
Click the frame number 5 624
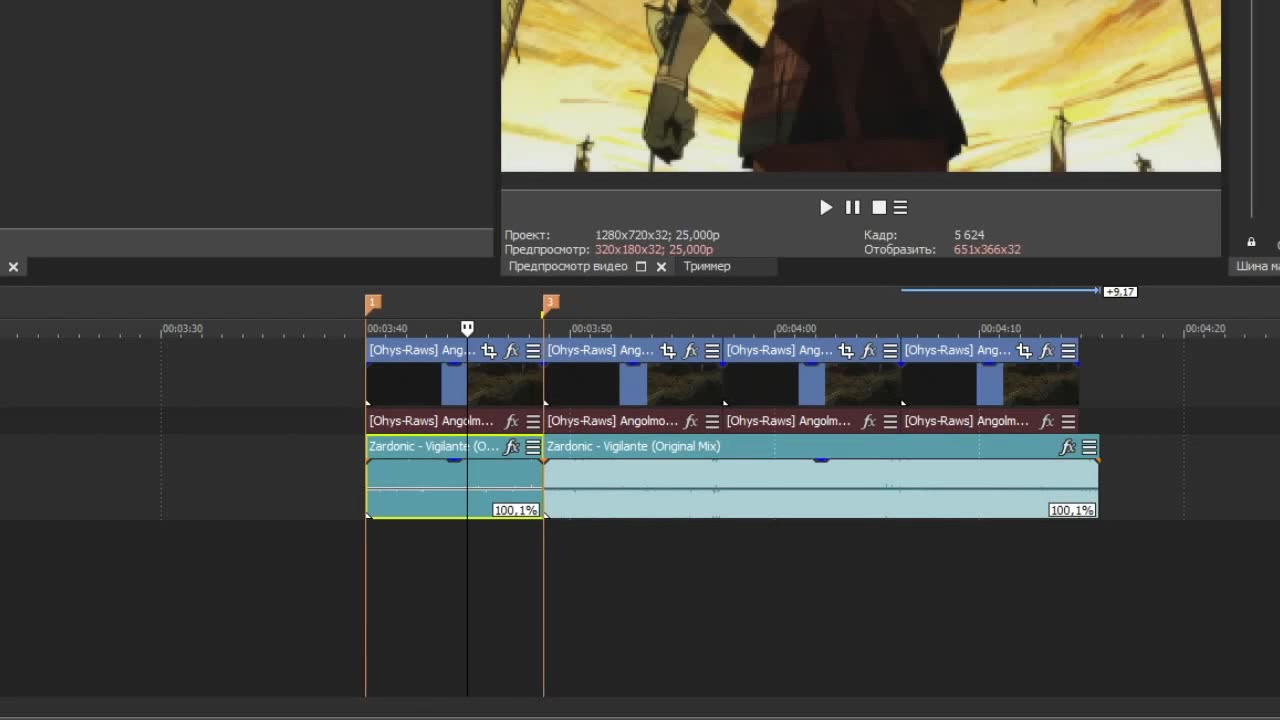(969, 235)
